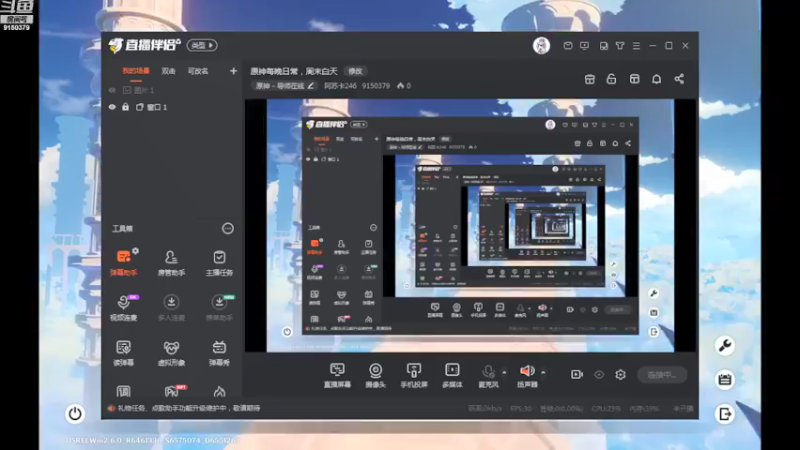Click CPU usage in status bar
The height and width of the screenshot is (450, 800).
click(606, 409)
